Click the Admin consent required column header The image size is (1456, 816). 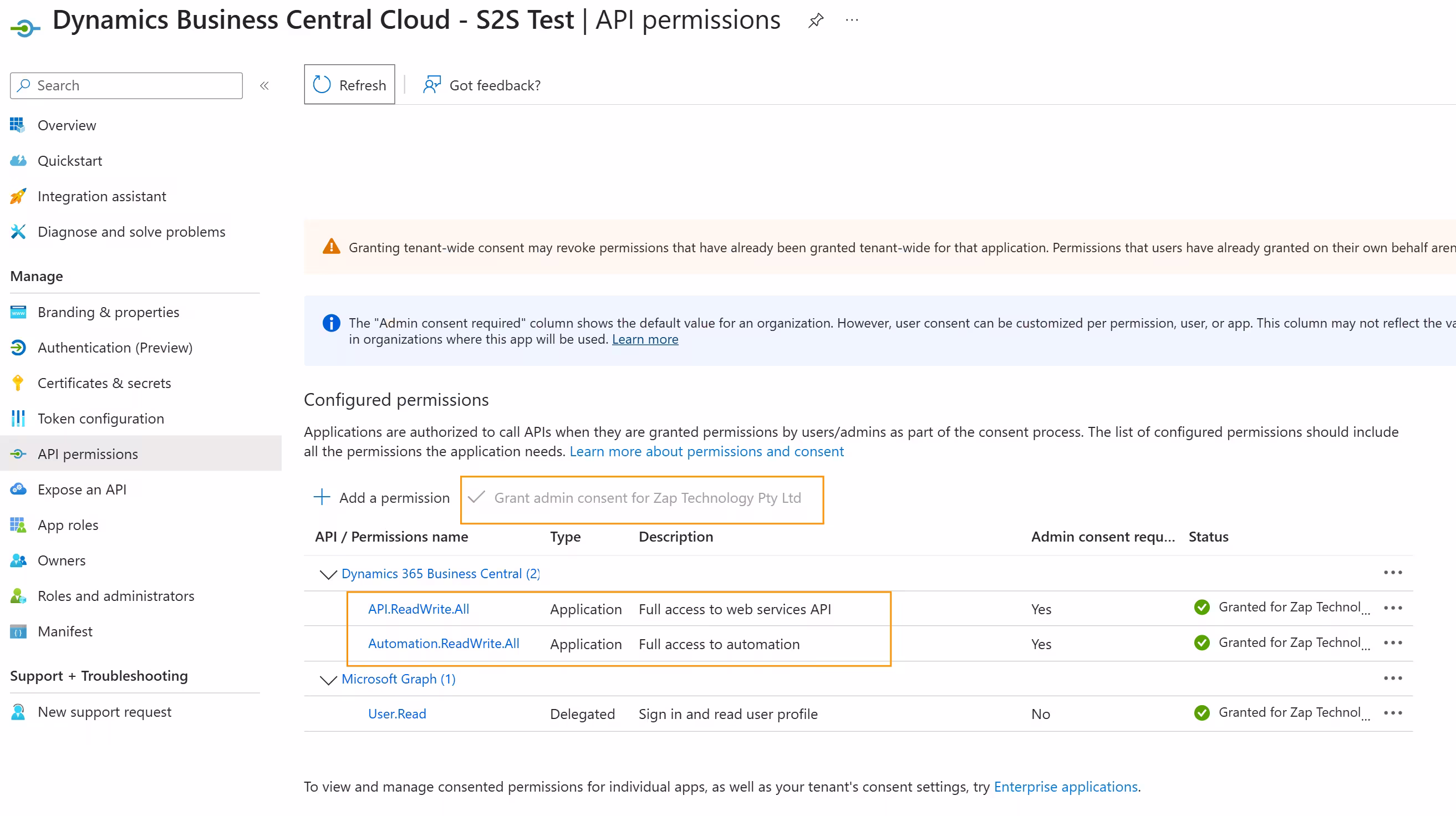pos(1103,537)
